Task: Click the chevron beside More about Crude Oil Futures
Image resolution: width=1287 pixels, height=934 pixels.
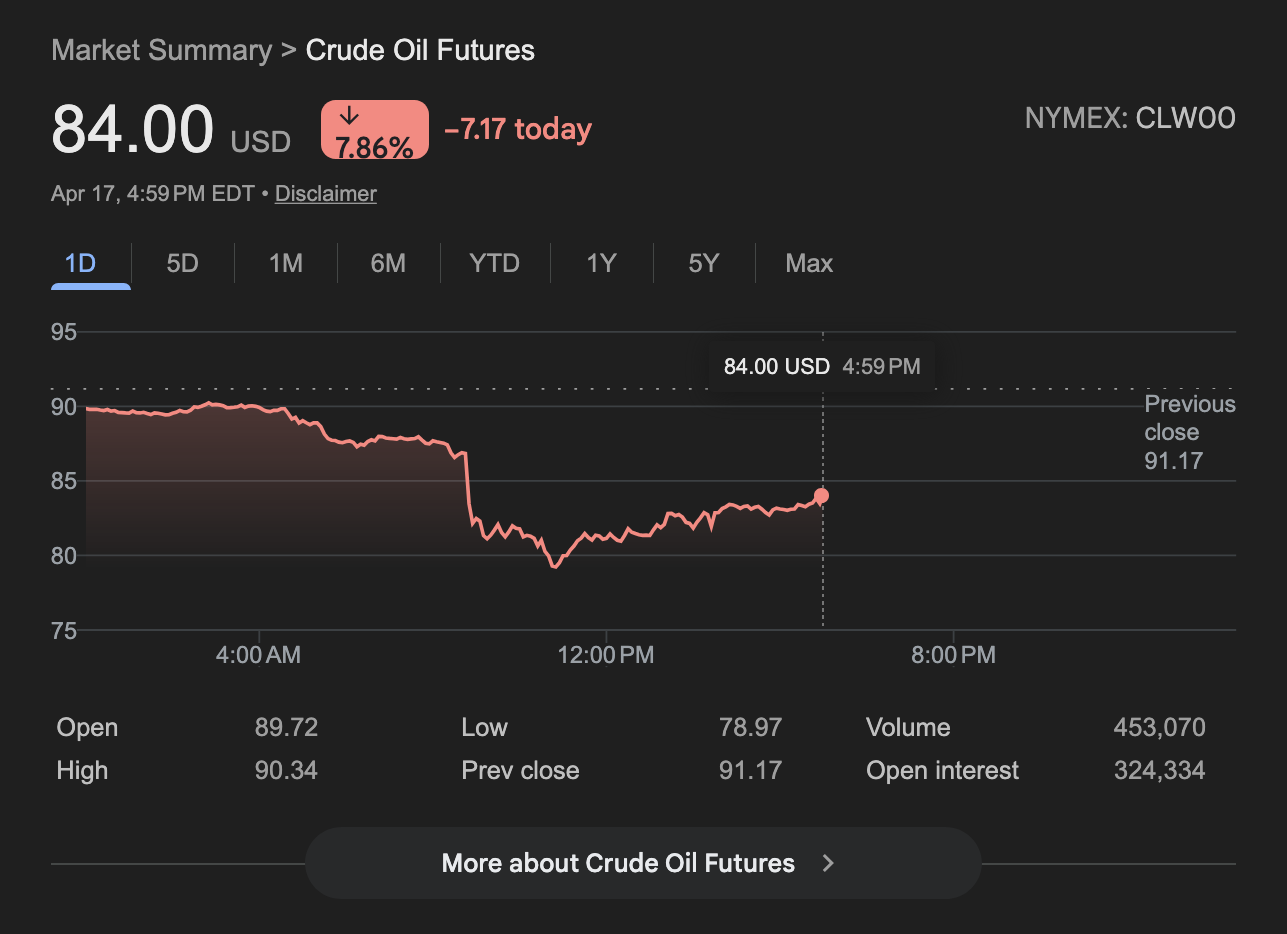Action: tap(828, 863)
